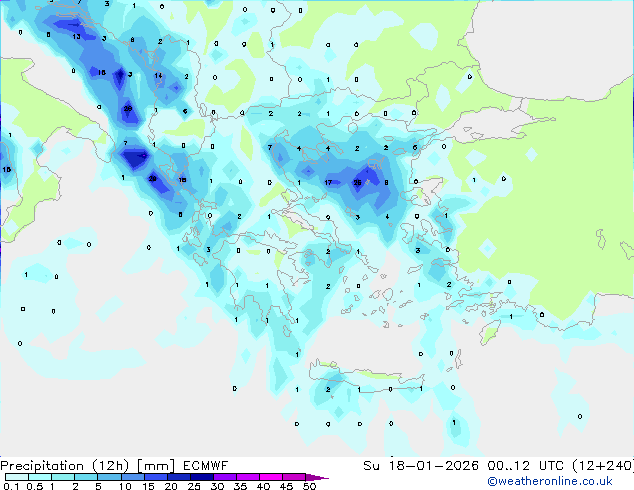This screenshot has width=634, height=490.
Task: Select the 25–30 mm dark blue legend swatch
Action: pos(202,477)
